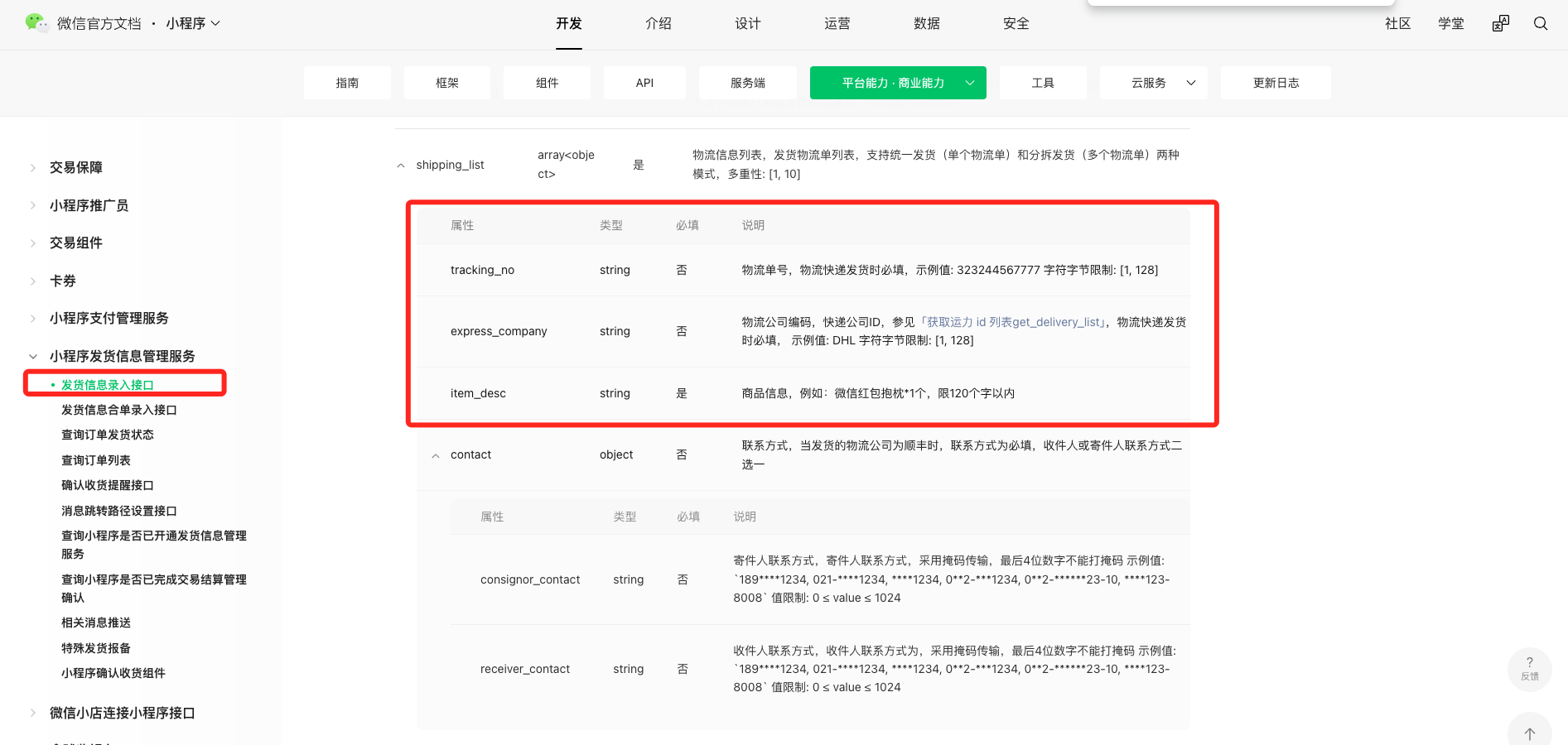Select 查询小程序是否已开通发货信息管理服务 in sidebar
The height and width of the screenshot is (745, 1568).
click(x=154, y=545)
